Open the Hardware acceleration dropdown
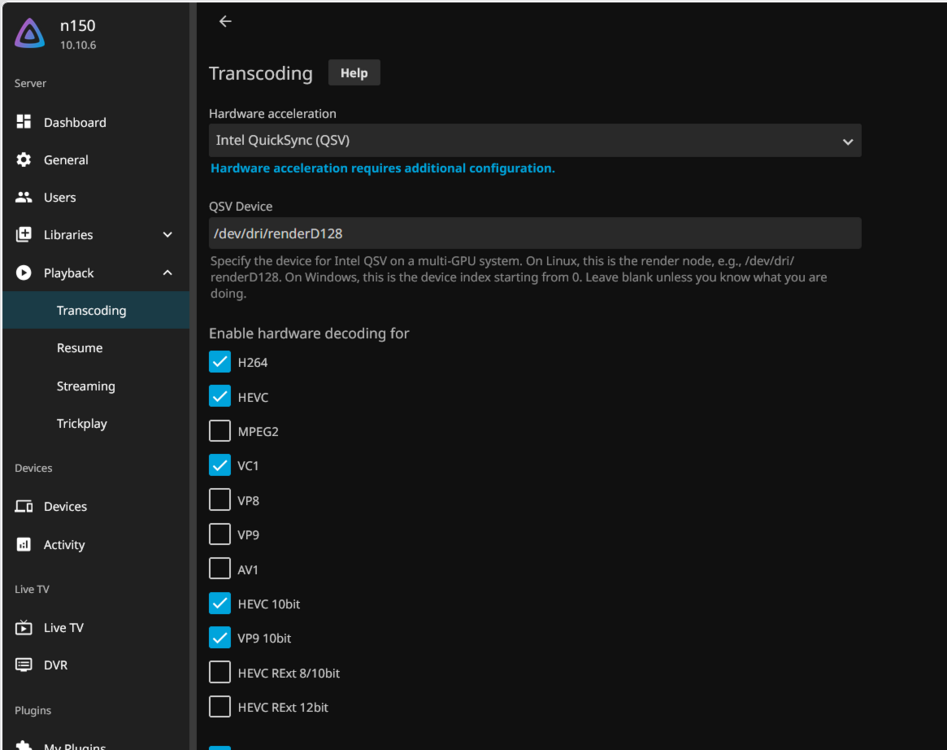The image size is (947, 750). (534, 140)
